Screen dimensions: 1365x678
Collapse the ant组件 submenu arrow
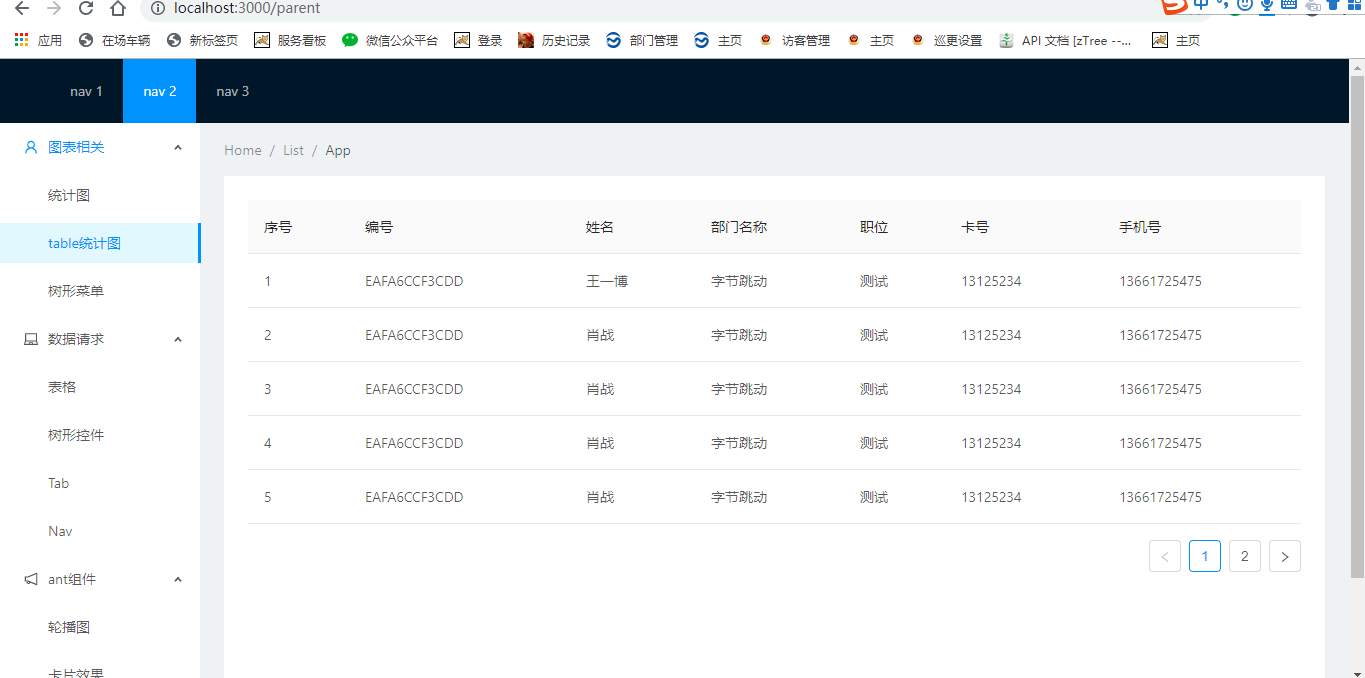coord(178,579)
